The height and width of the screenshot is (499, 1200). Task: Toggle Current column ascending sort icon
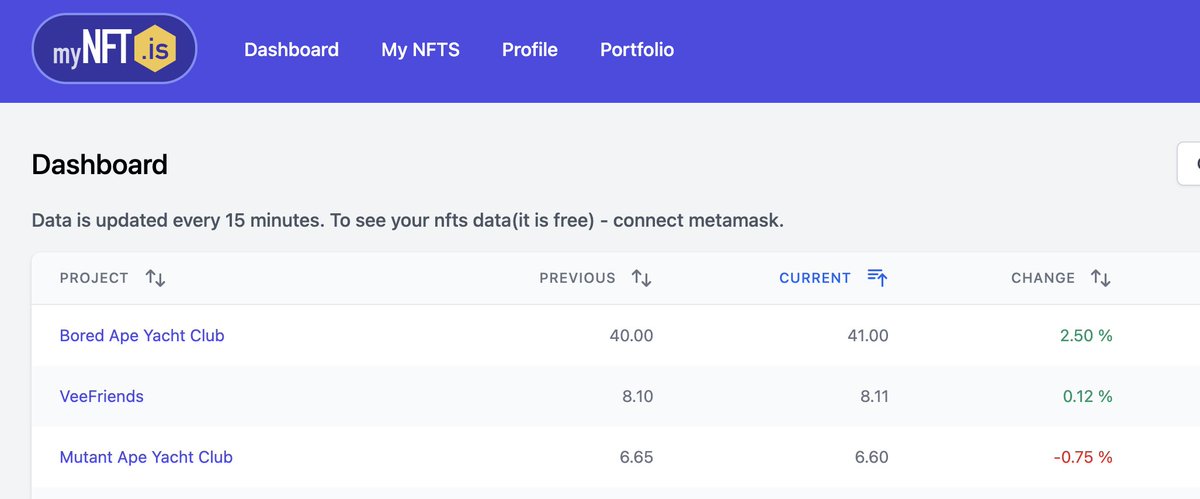coord(877,278)
